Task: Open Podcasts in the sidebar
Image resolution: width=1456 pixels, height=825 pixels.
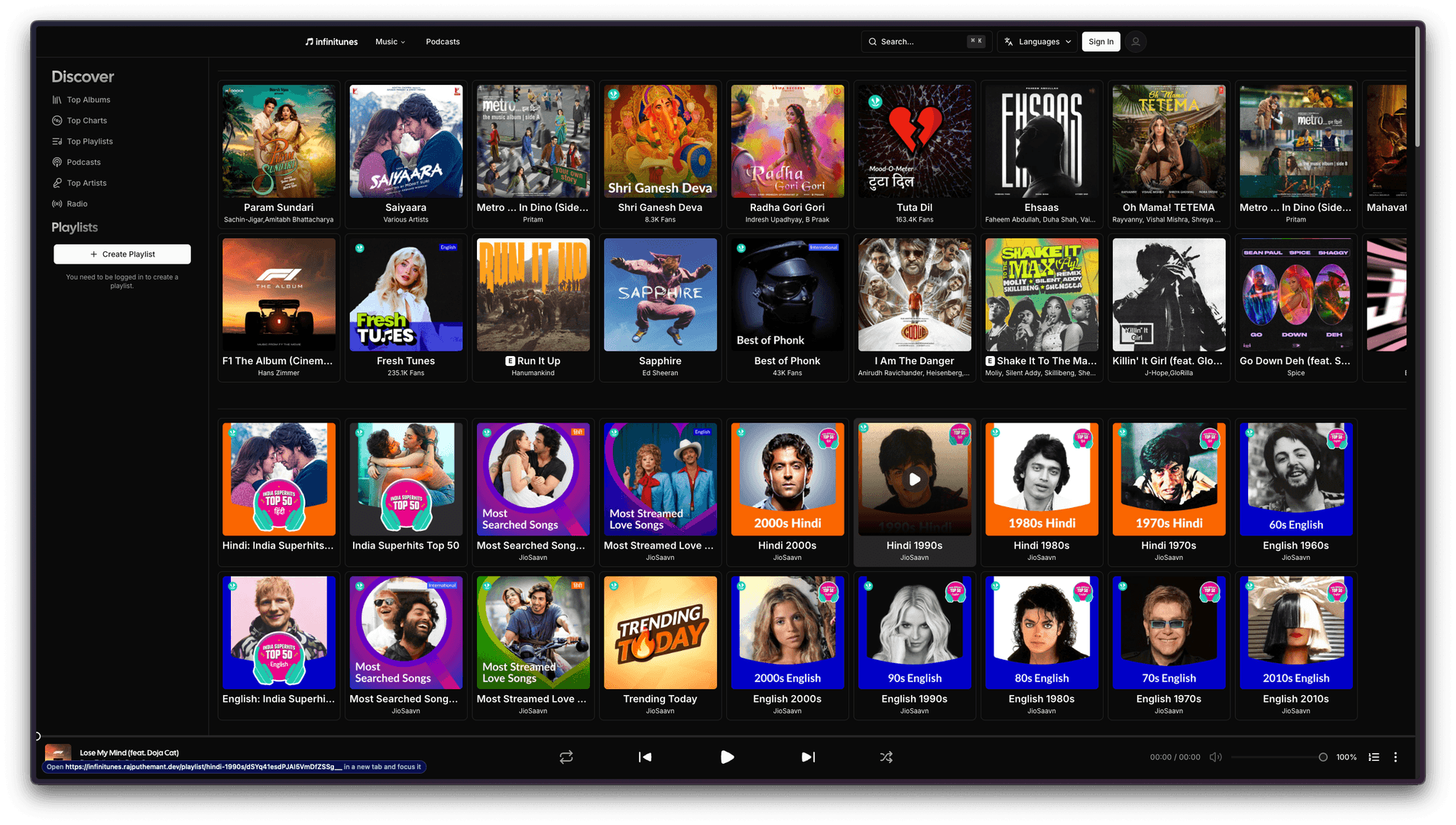Action: (x=76, y=162)
